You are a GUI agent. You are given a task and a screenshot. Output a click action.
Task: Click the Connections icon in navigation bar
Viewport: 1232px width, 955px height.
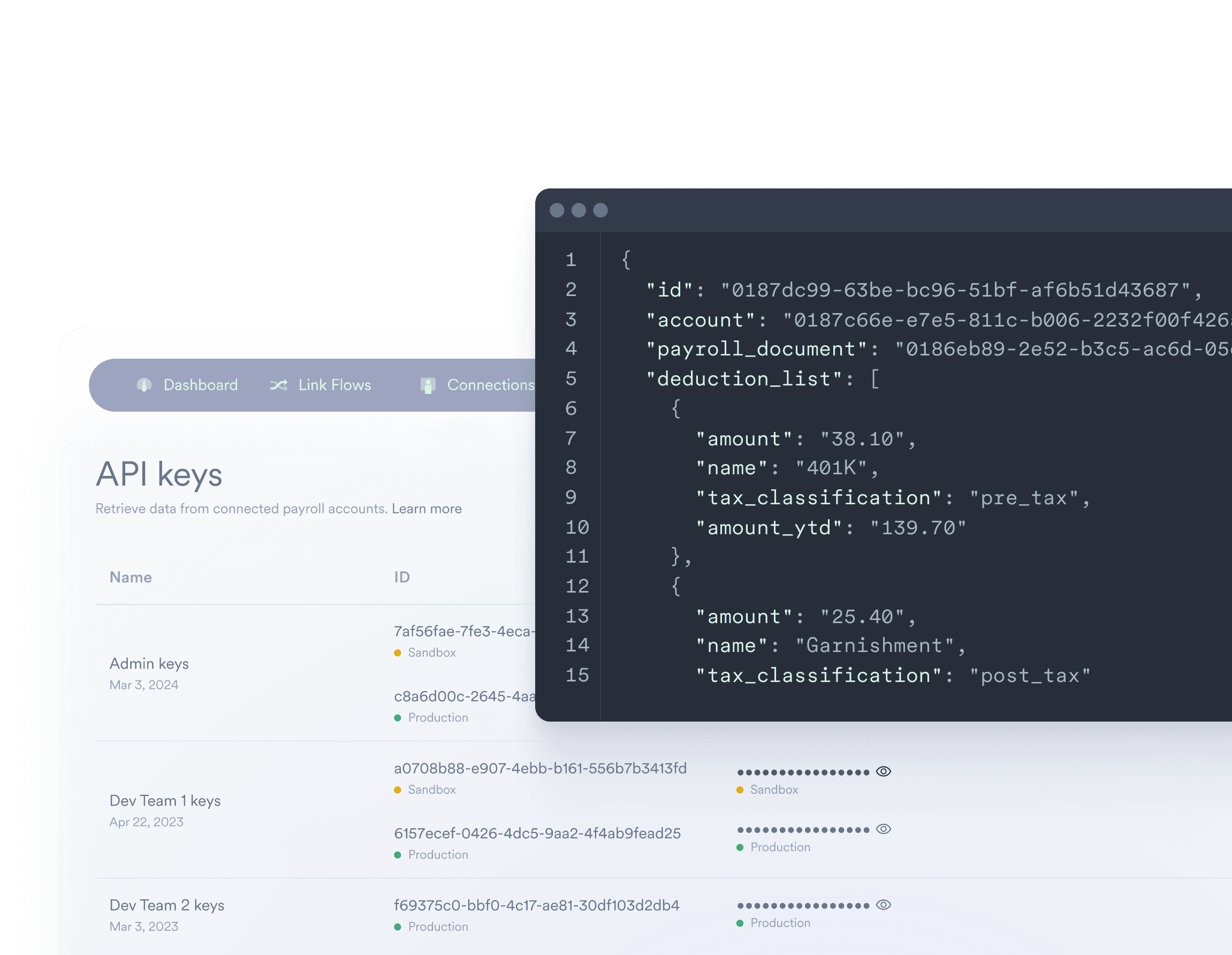click(x=428, y=385)
